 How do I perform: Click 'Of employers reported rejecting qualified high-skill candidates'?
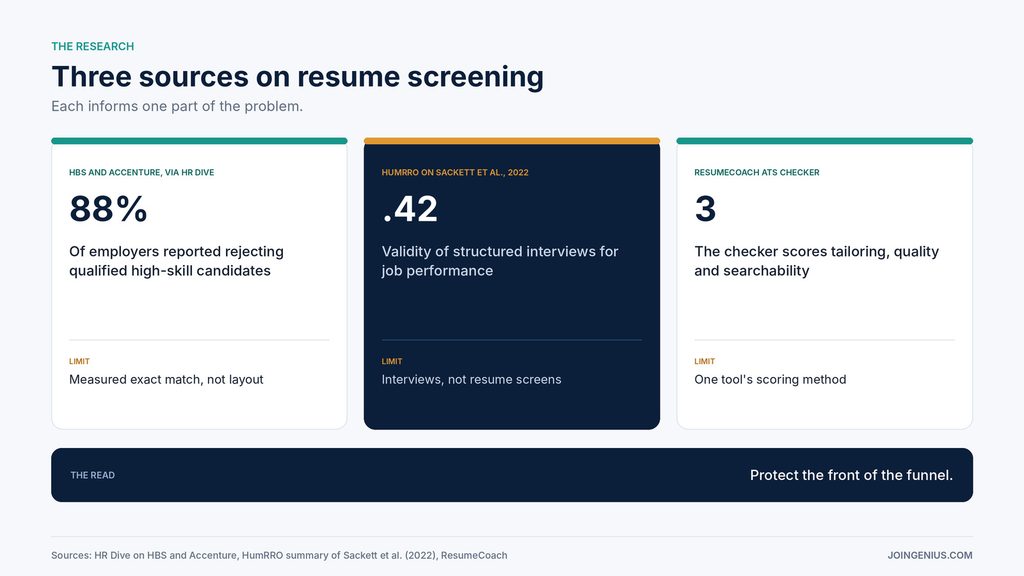[x=176, y=261]
